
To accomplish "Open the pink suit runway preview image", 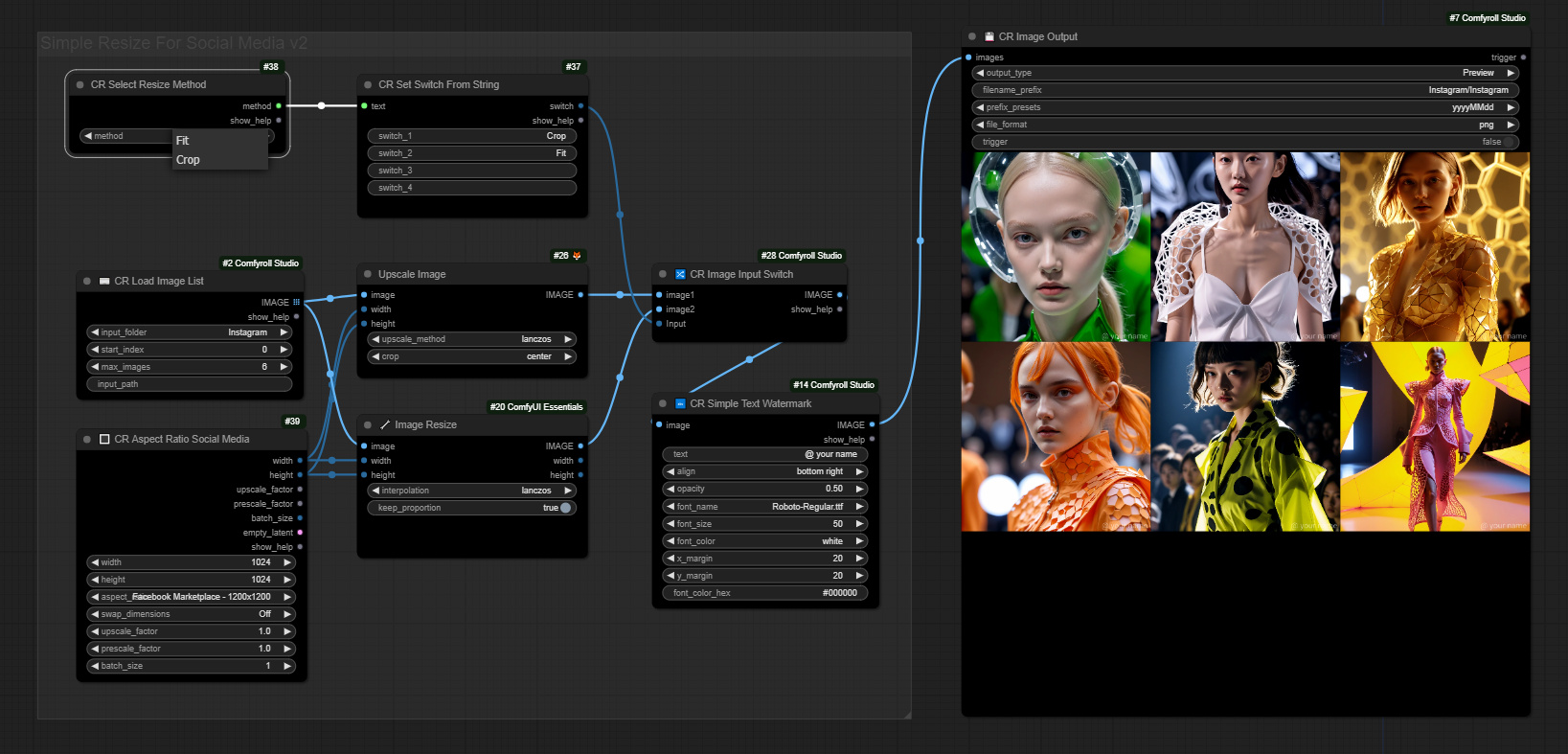I will pyautogui.click(x=1435, y=437).
